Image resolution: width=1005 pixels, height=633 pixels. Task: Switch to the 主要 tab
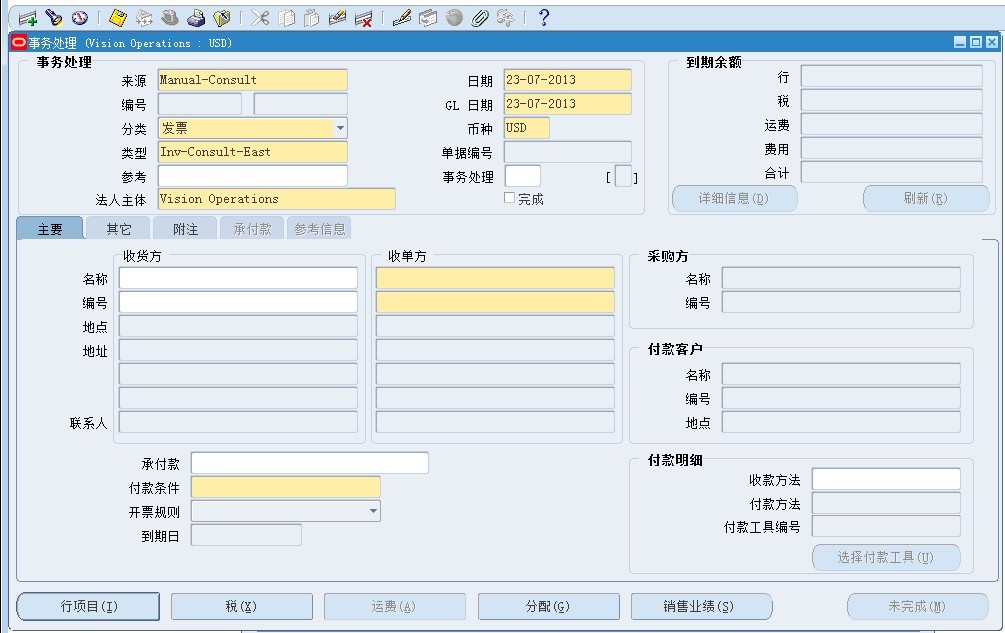tap(50, 229)
